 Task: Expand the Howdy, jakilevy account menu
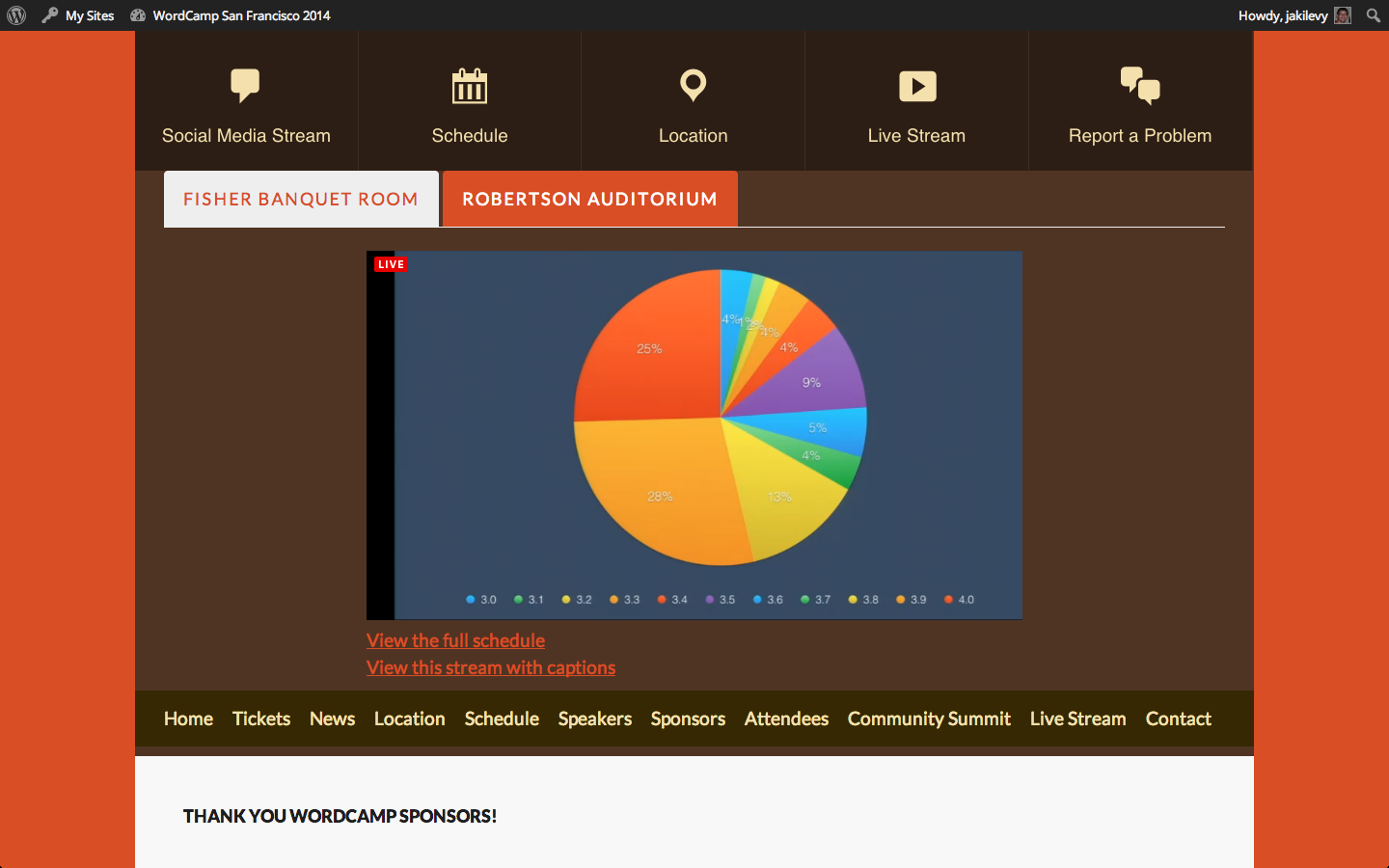click(x=1282, y=15)
